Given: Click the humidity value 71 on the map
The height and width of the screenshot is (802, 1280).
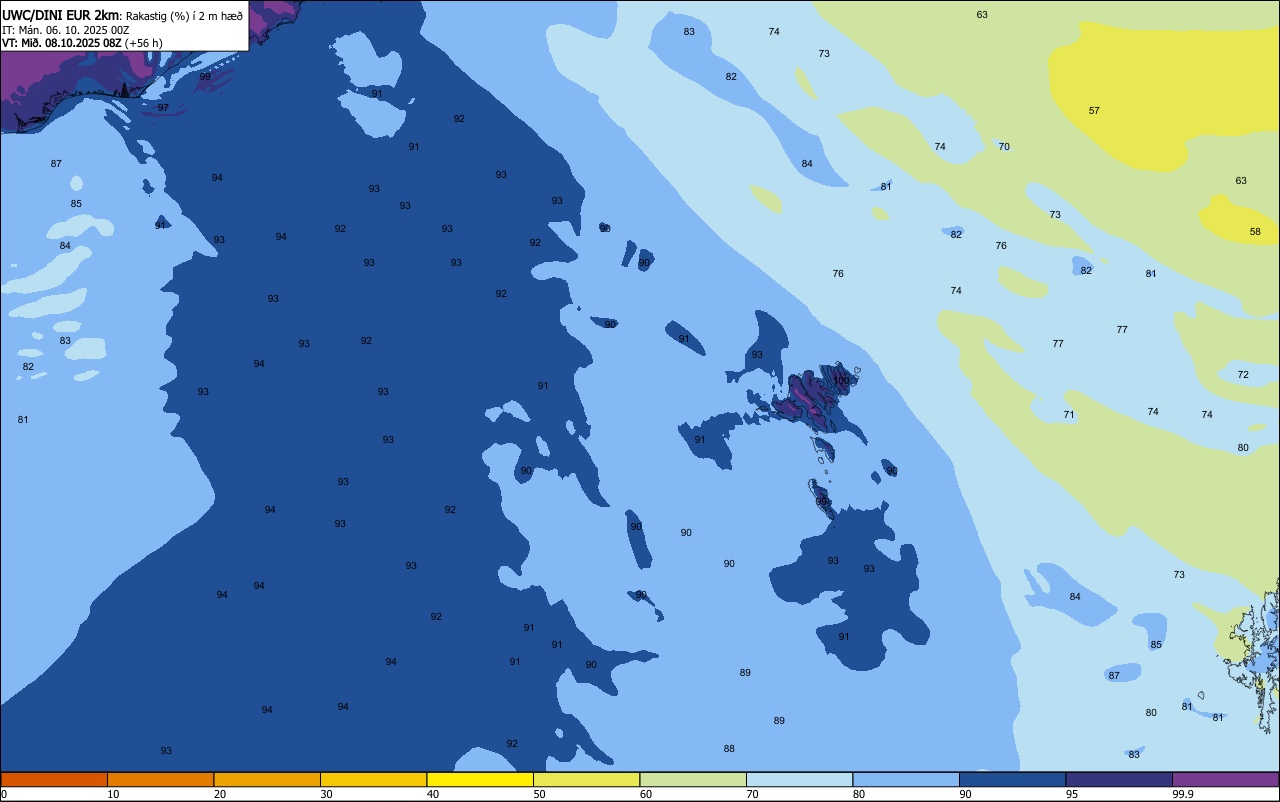Looking at the screenshot, I should coord(1069,415).
